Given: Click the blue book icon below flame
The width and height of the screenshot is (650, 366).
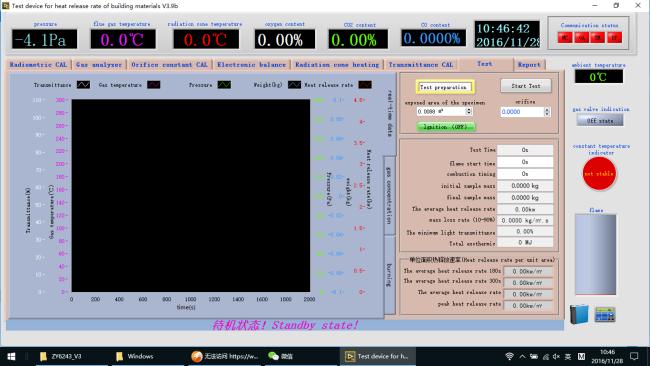Looking at the screenshot, I should [579, 314].
